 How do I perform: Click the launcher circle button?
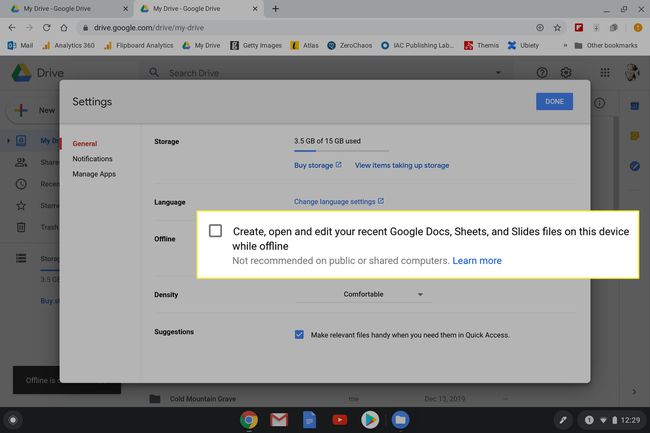pyautogui.click(x=13, y=420)
